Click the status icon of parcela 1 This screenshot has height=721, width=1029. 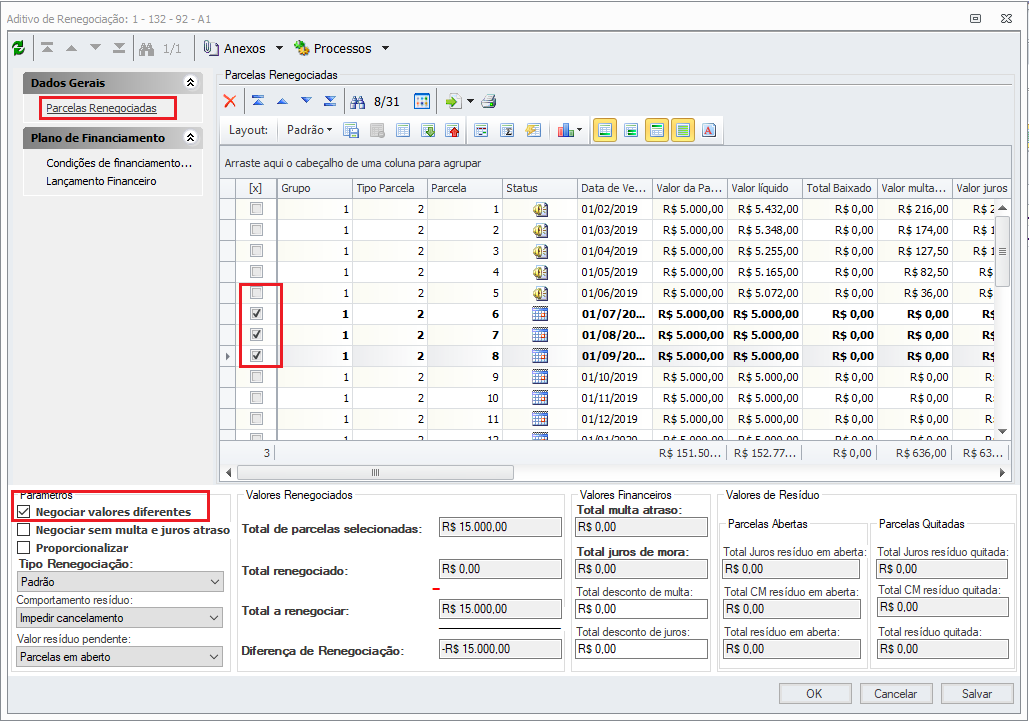(x=540, y=209)
